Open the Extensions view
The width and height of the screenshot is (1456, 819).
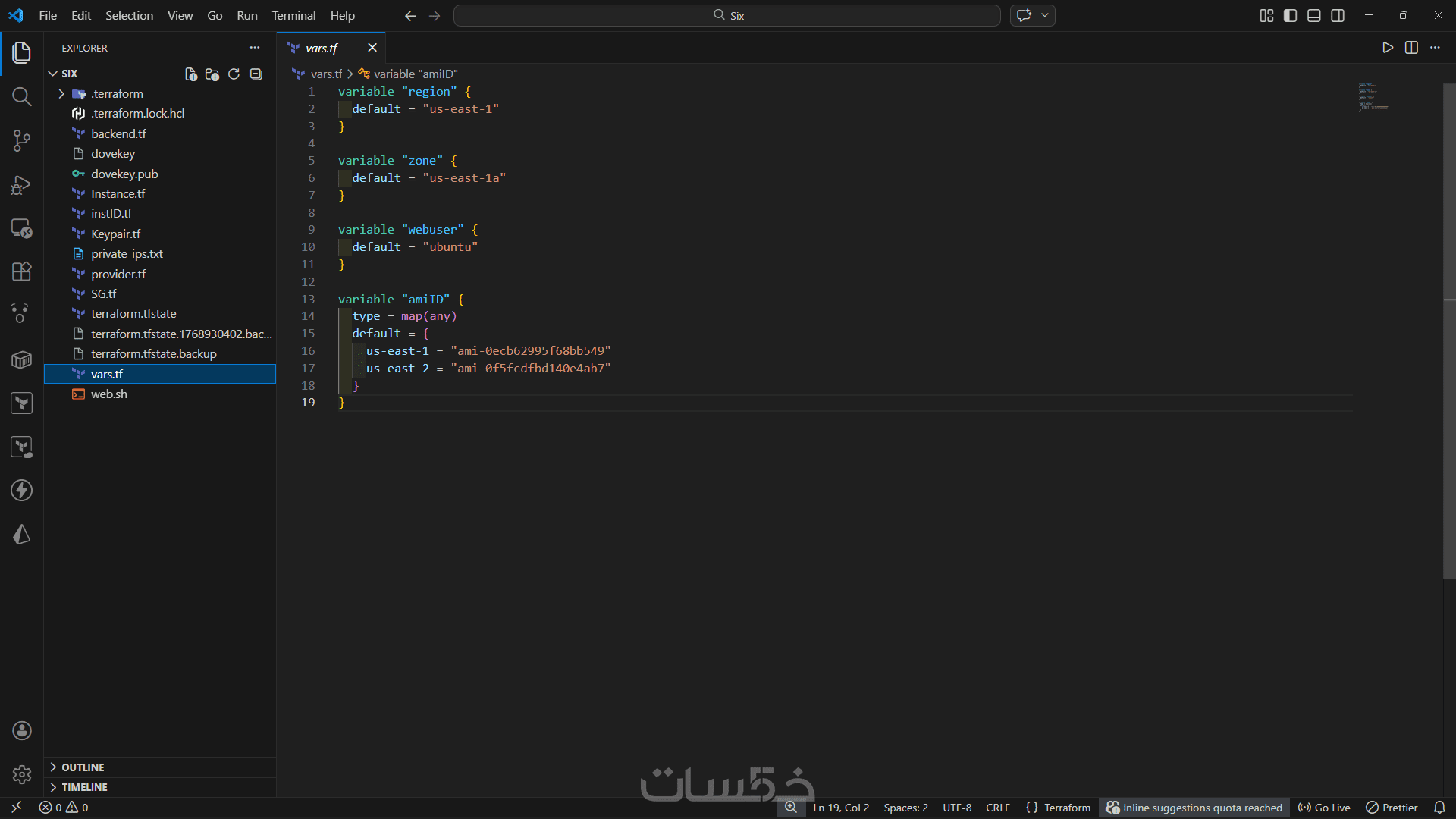pyautogui.click(x=21, y=271)
